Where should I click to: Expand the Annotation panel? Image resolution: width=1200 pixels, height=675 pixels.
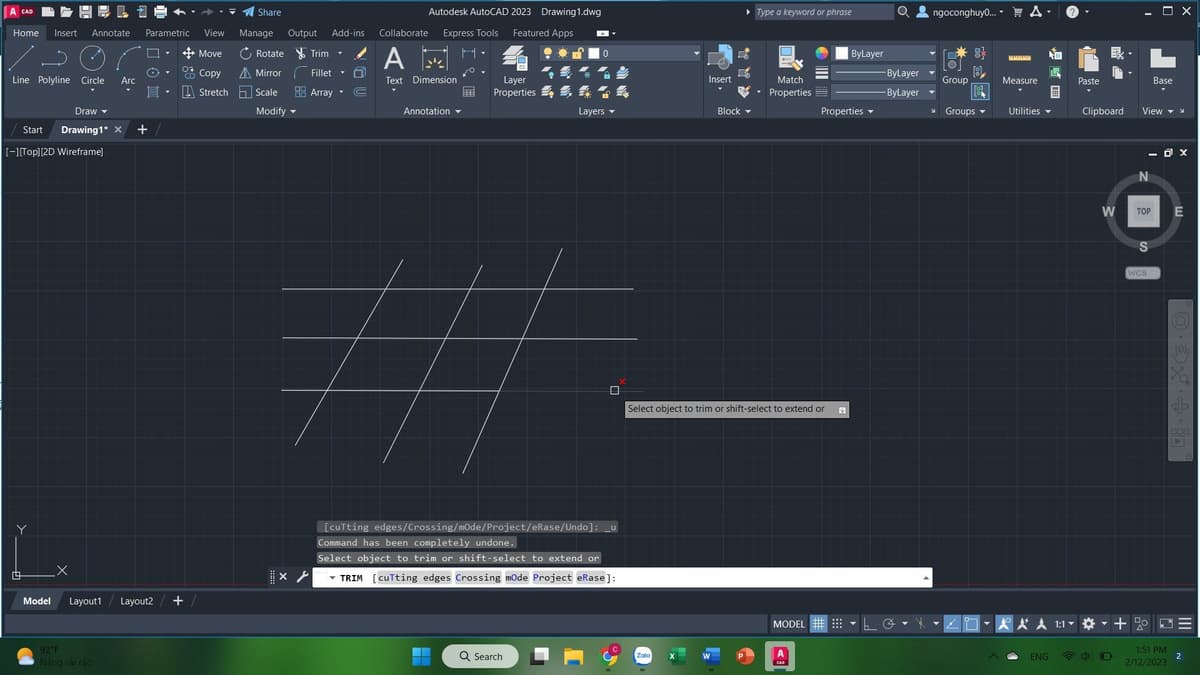pyautogui.click(x=432, y=111)
